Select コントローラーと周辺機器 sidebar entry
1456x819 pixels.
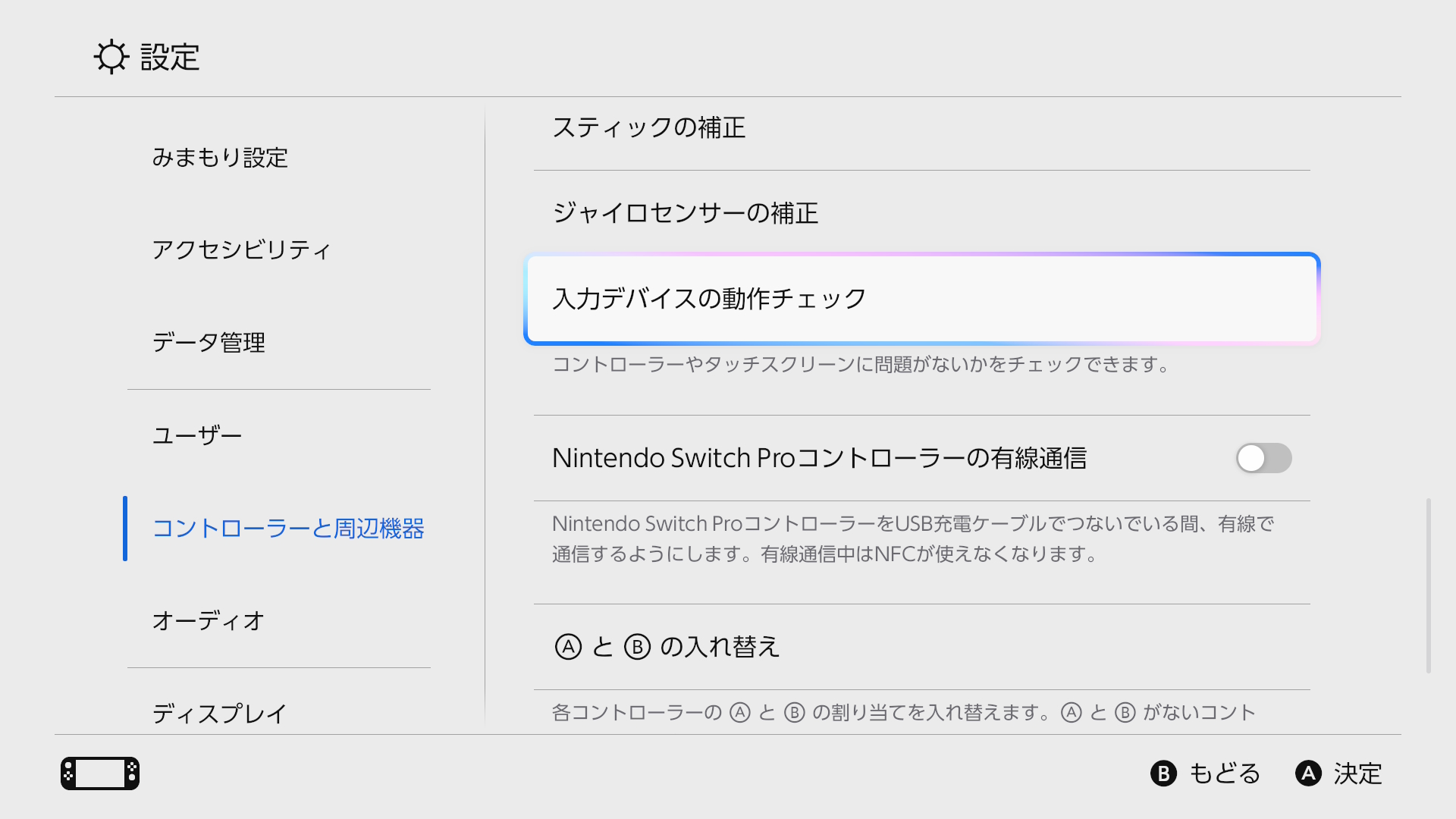[288, 529]
